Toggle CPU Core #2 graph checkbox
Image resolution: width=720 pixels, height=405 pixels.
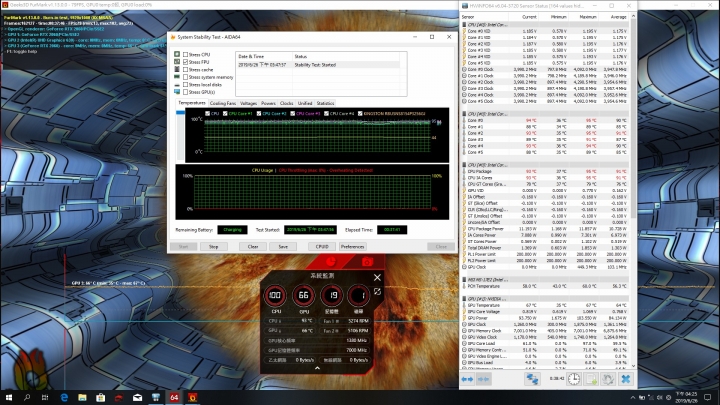coord(259,113)
